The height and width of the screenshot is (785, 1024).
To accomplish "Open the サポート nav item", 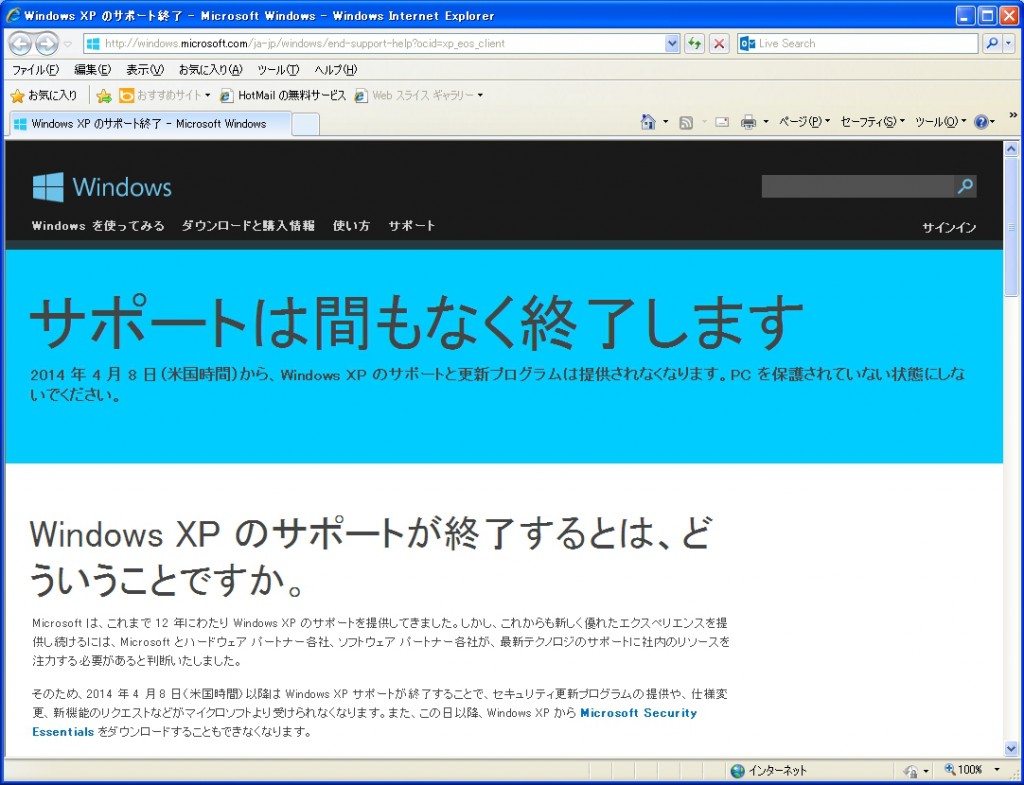I will [x=412, y=226].
